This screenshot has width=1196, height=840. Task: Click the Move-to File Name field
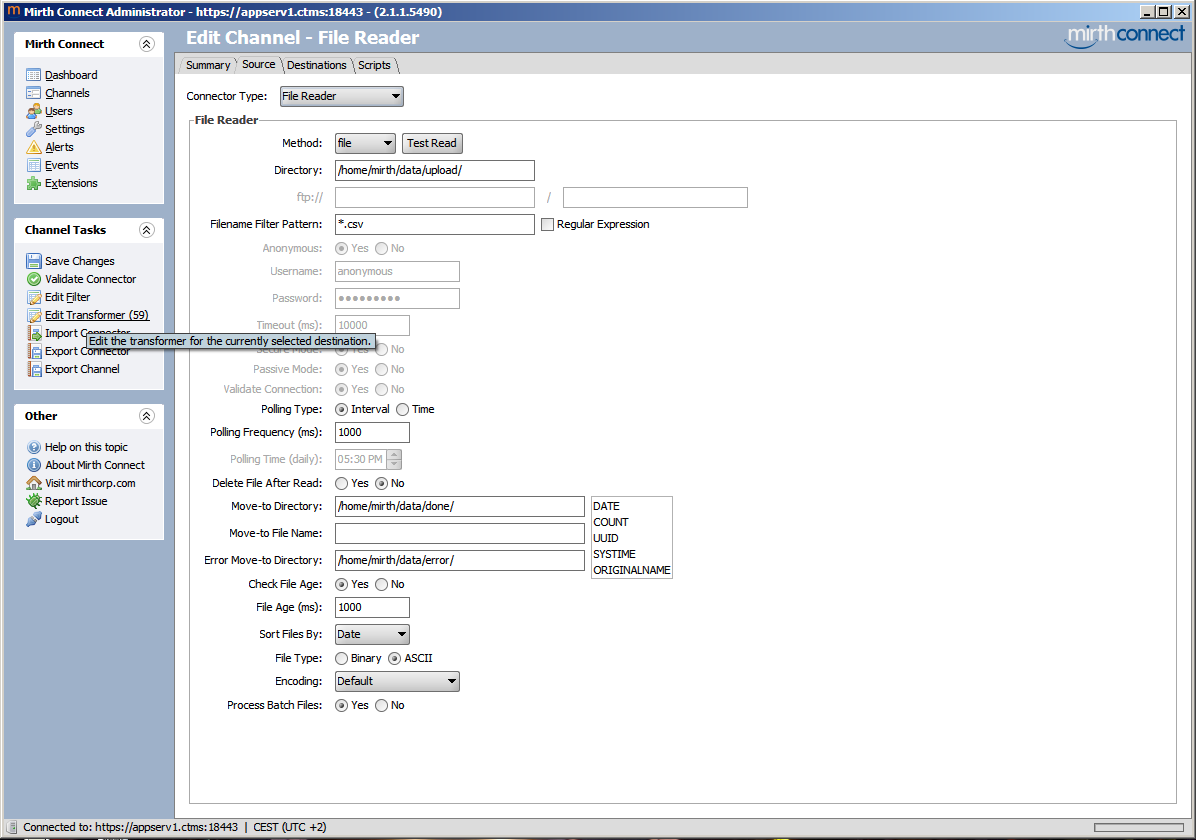(460, 533)
